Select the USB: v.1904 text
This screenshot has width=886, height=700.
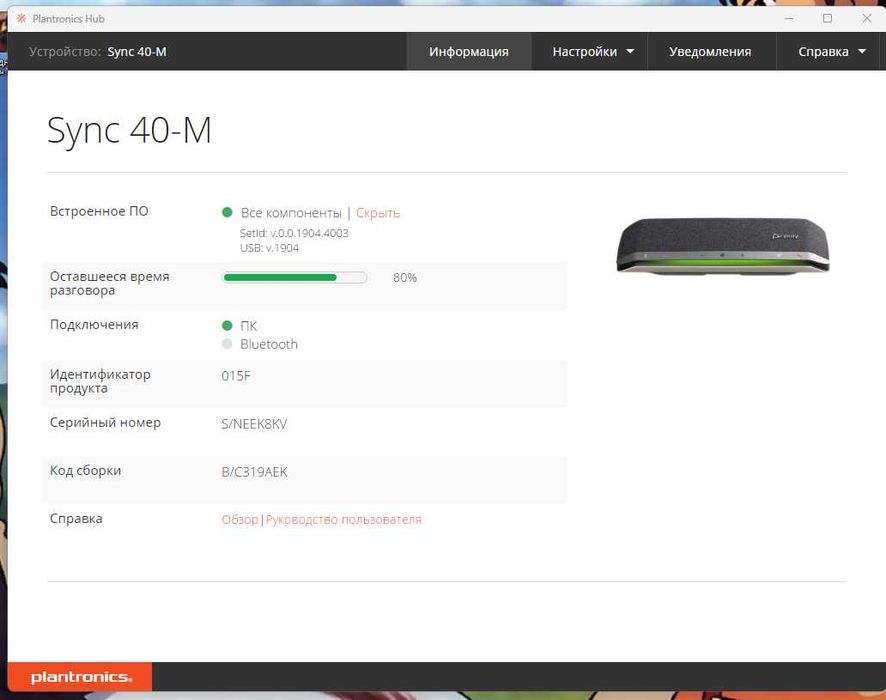click(x=270, y=248)
